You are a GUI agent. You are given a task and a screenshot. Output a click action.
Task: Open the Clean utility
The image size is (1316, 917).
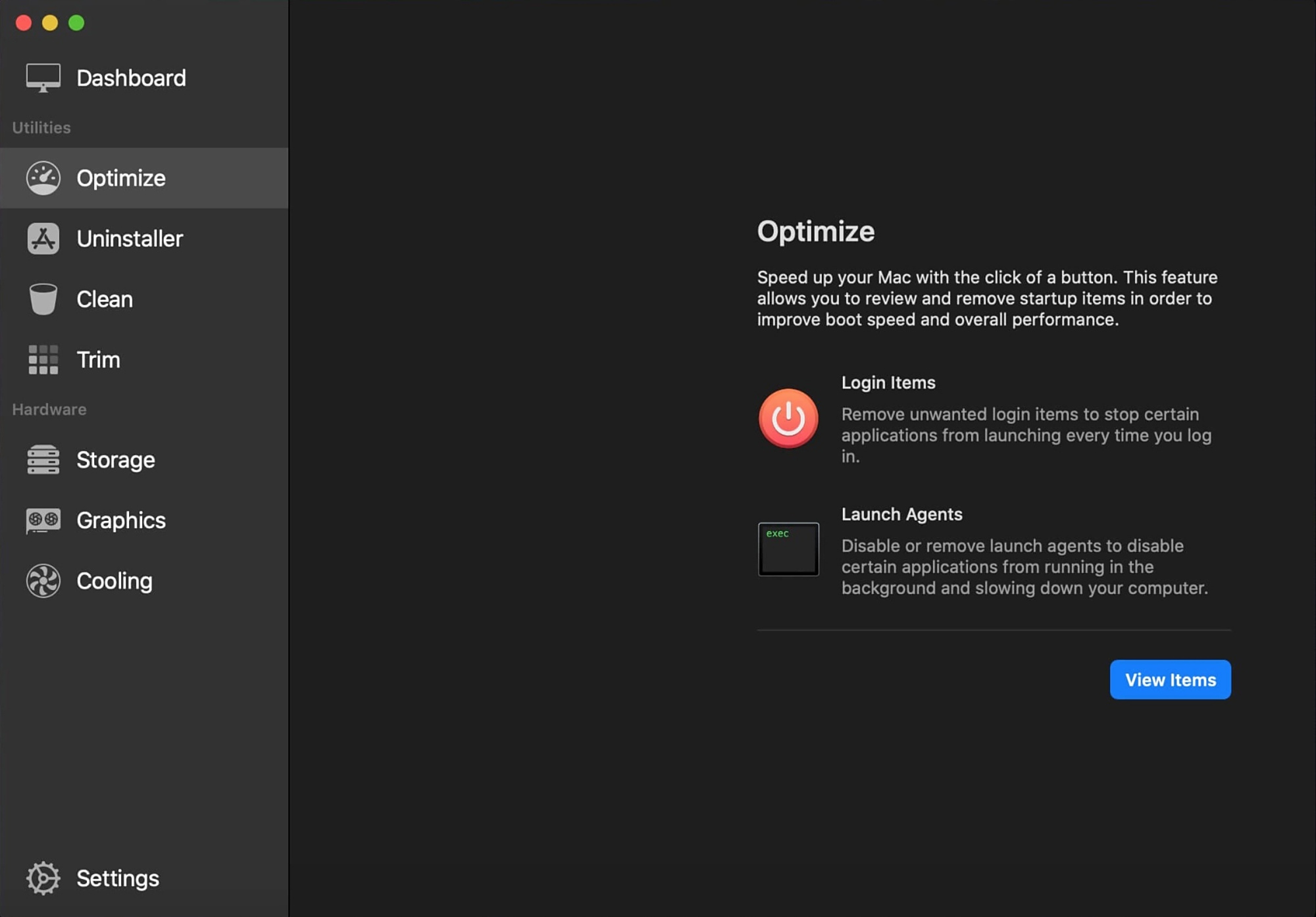144,299
